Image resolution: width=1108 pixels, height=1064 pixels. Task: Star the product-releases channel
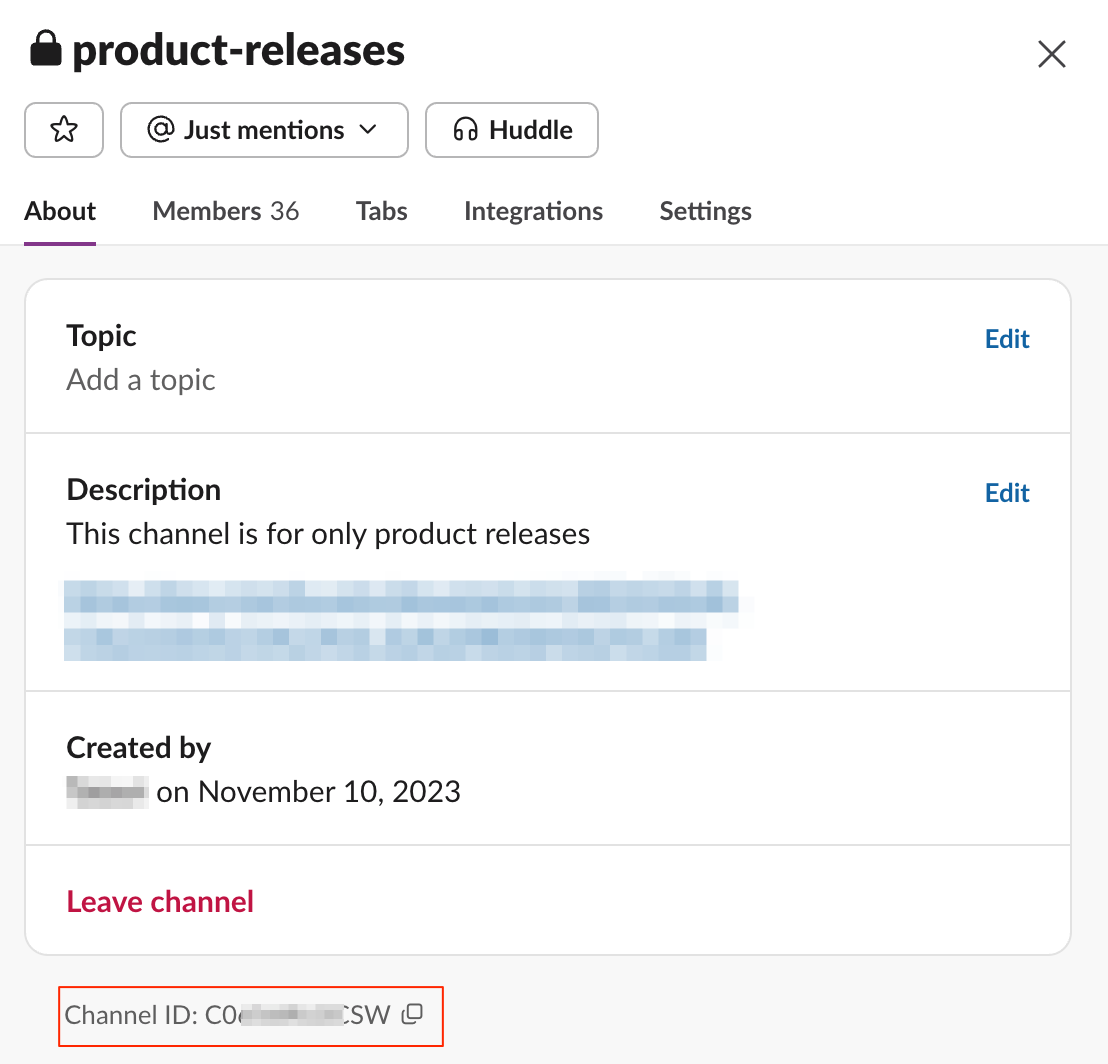[x=64, y=130]
